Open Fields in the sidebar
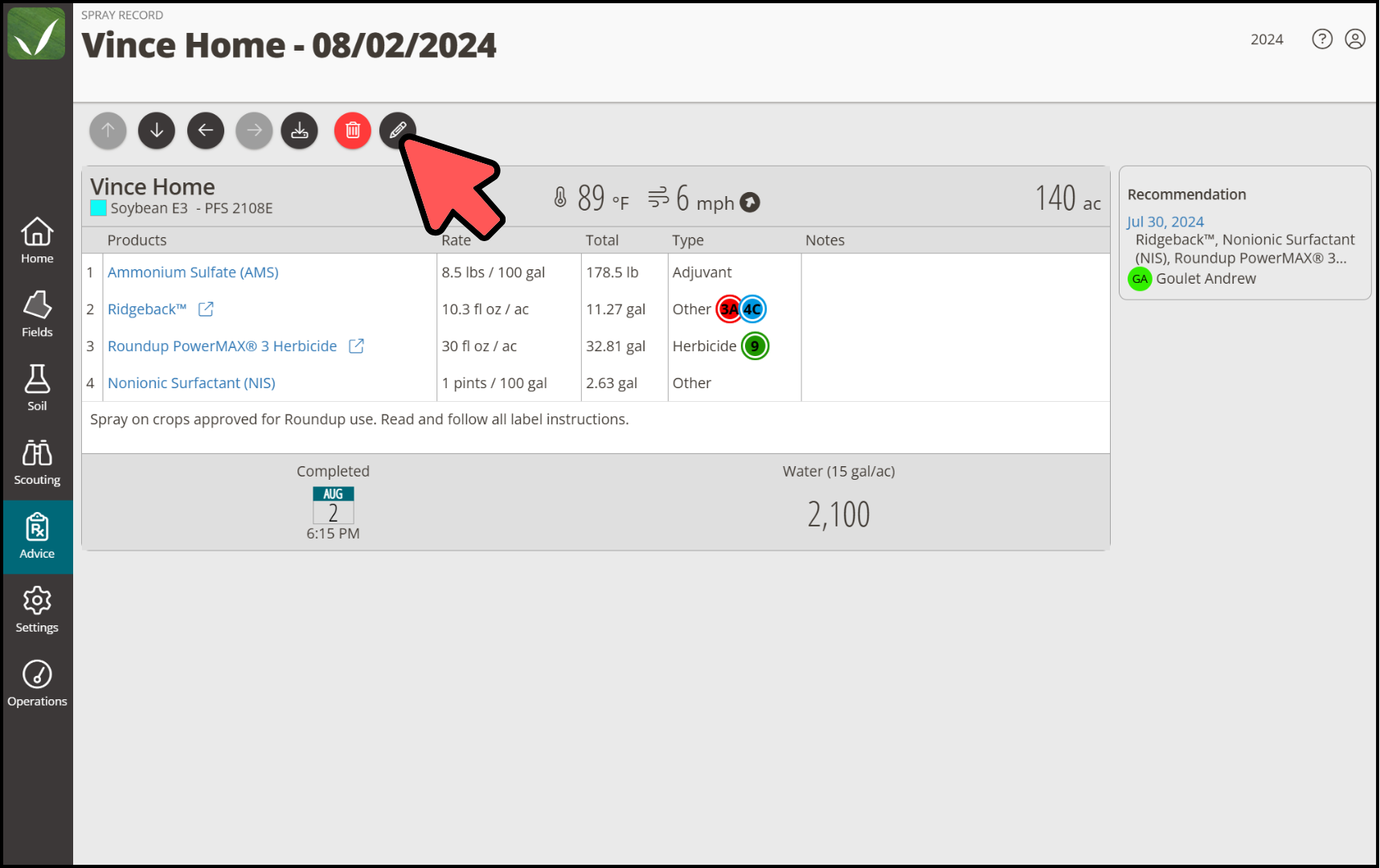 tap(37, 315)
